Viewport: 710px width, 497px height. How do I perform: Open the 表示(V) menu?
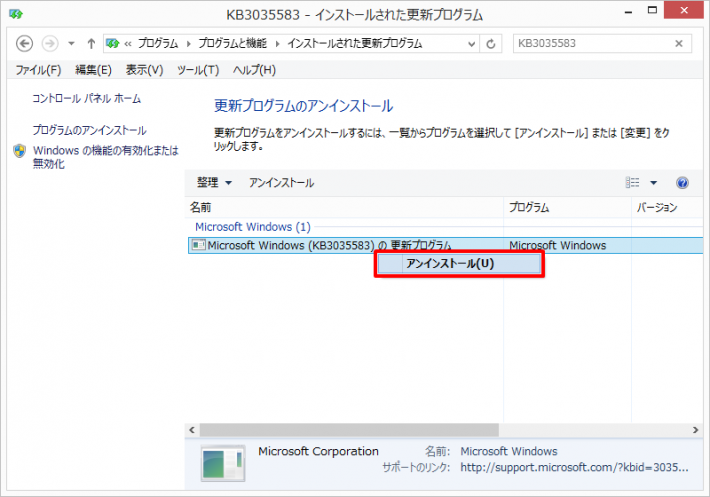coord(144,70)
